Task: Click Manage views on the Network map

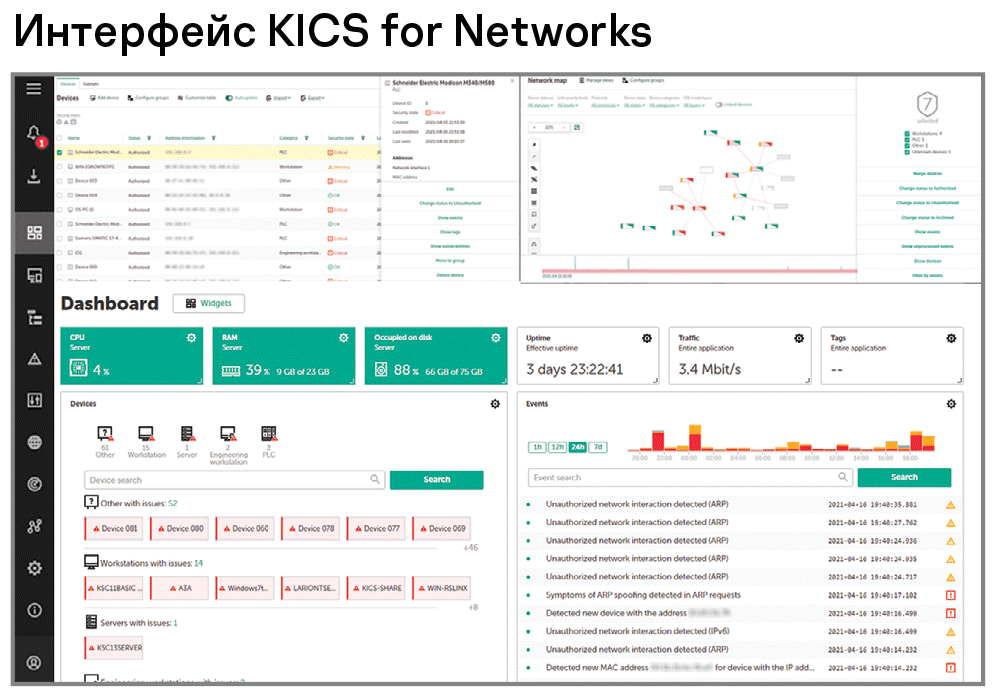Action: pyautogui.click(x=596, y=81)
